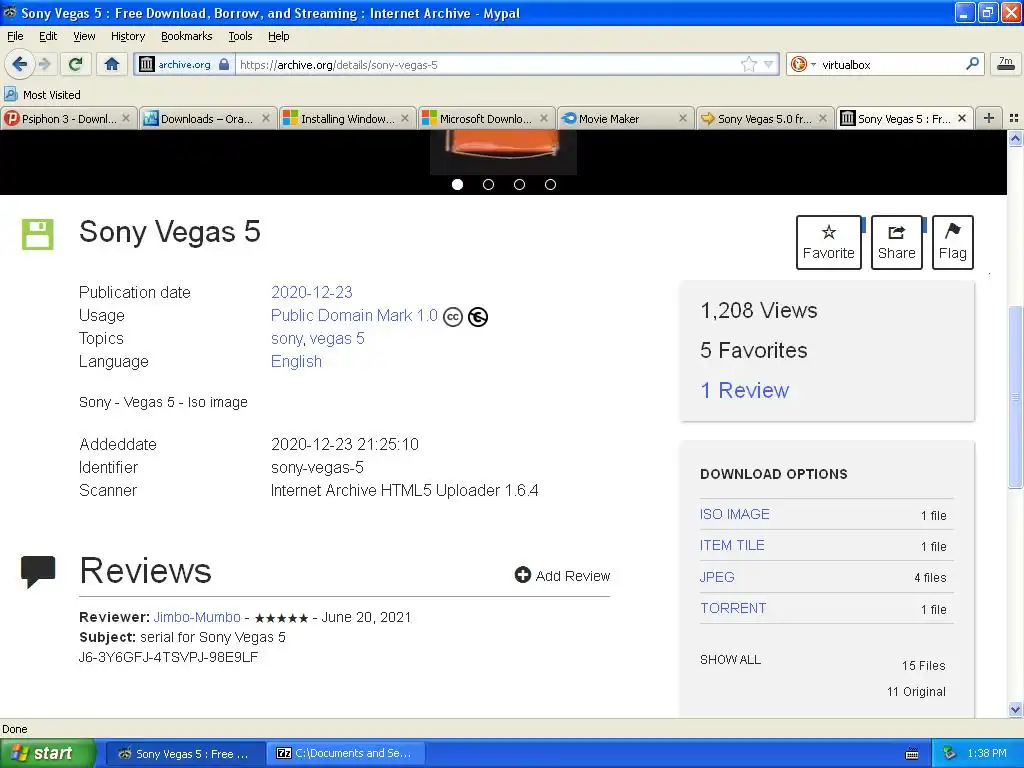Screen dimensions: 1024x768
Task: Open the Tools menu
Action: (x=240, y=36)
